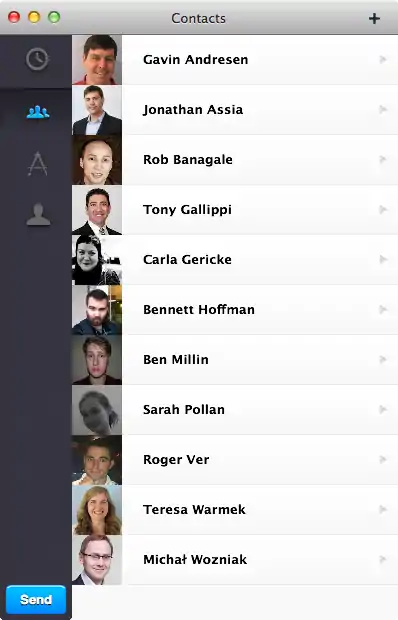Click the Send button

tap(36, 599)
